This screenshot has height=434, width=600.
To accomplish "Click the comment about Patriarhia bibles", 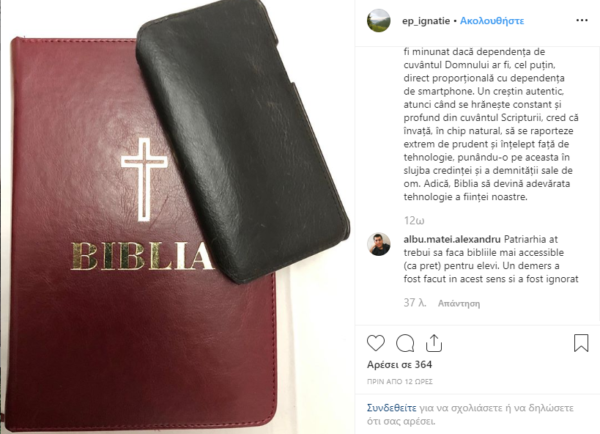I will point(491,259).
